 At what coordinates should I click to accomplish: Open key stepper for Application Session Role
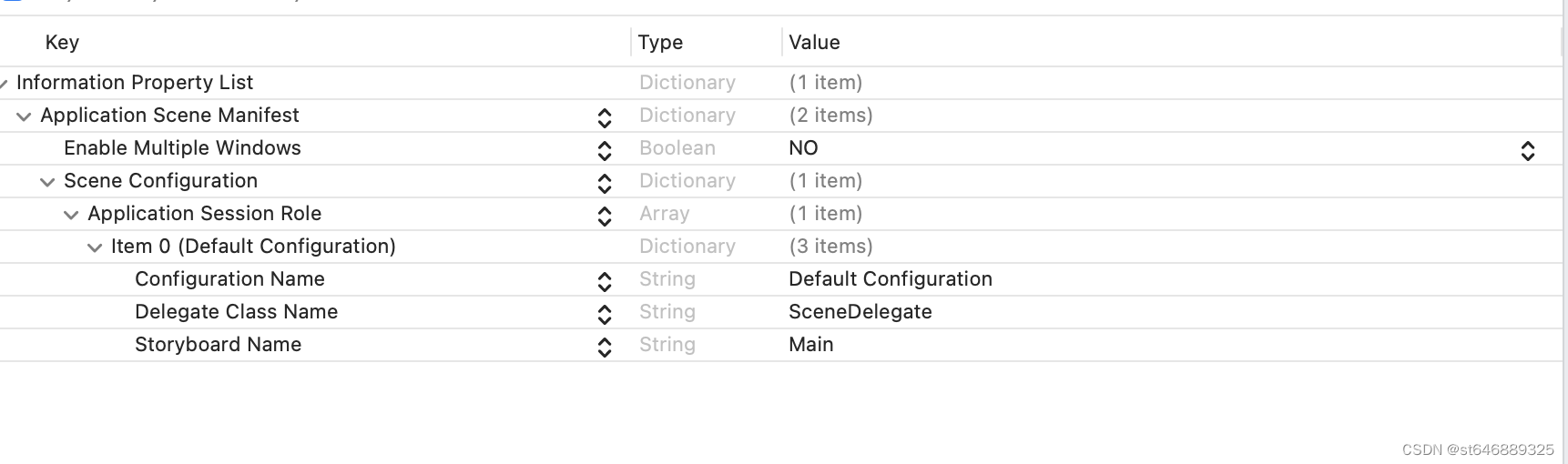click(x=605, y=216)
